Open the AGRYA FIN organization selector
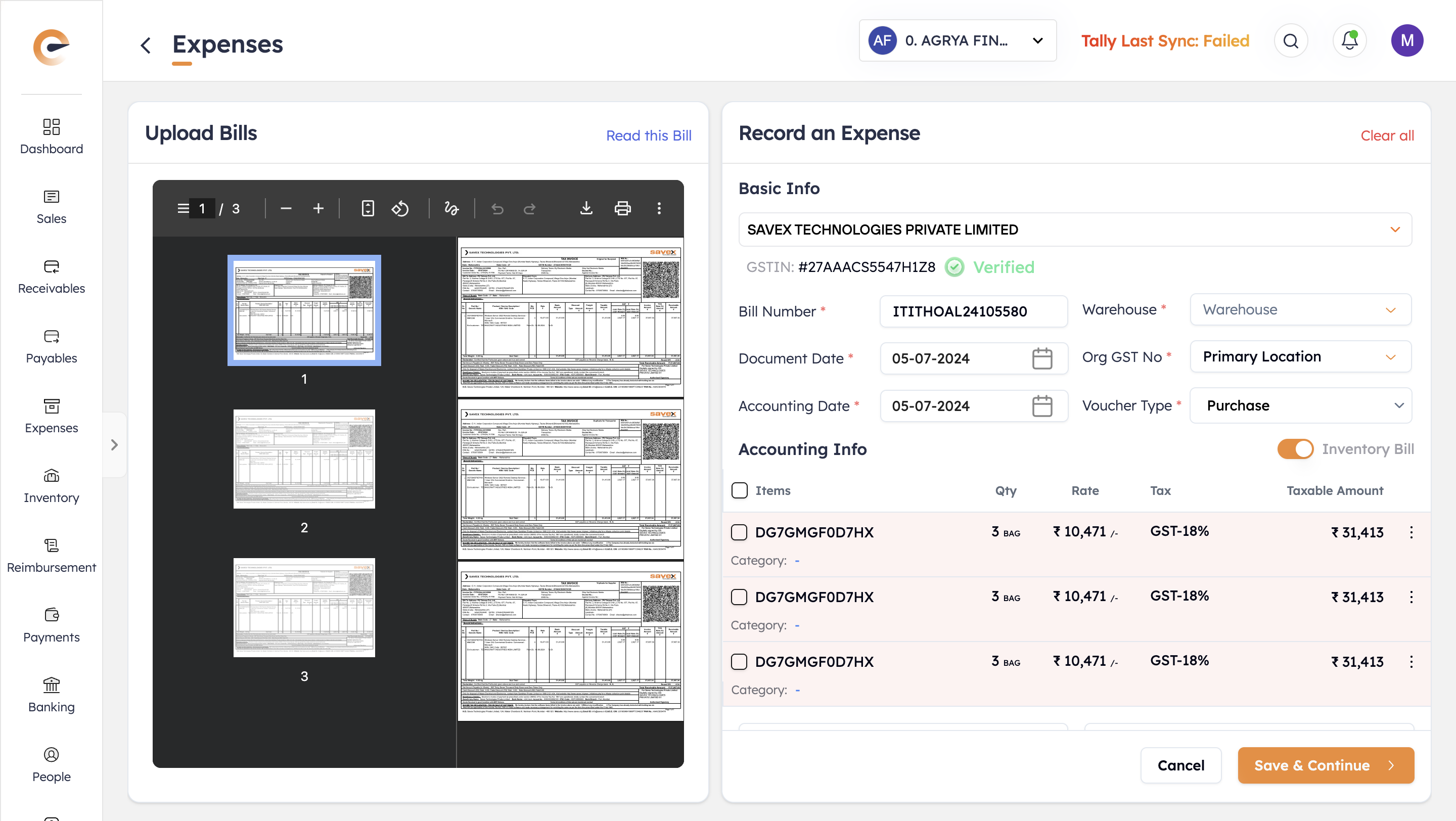Viewport: 1456px width, 821px height. click(x=957, y=40)
